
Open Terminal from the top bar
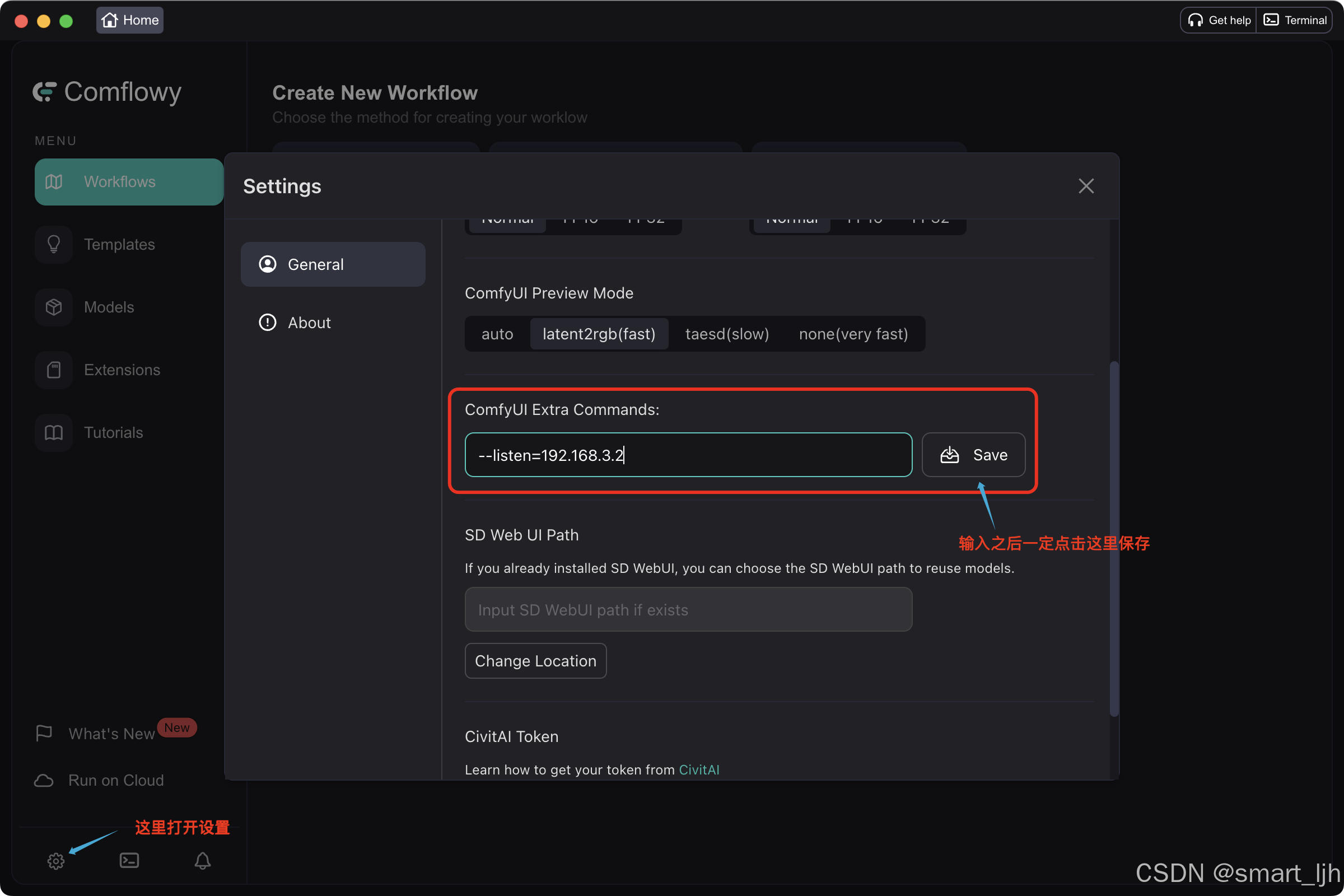(1294, 20)
